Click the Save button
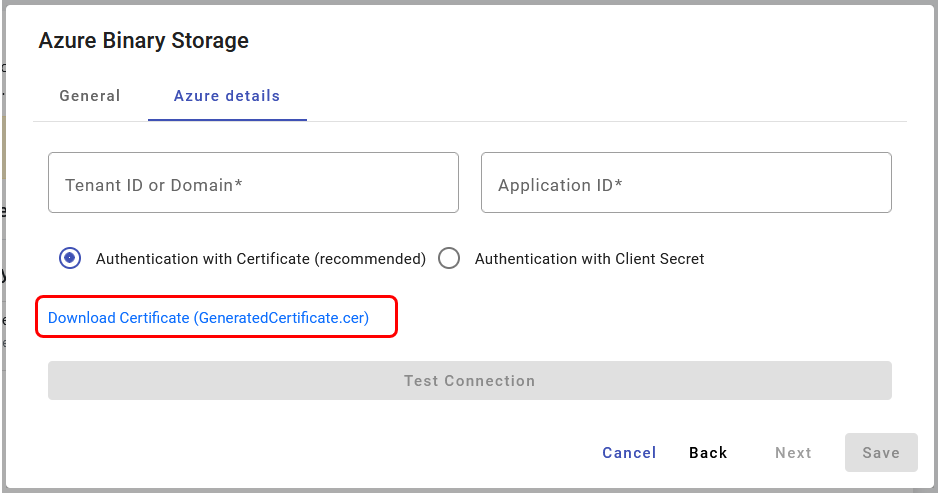938x495 pixels. pos(881,453)
